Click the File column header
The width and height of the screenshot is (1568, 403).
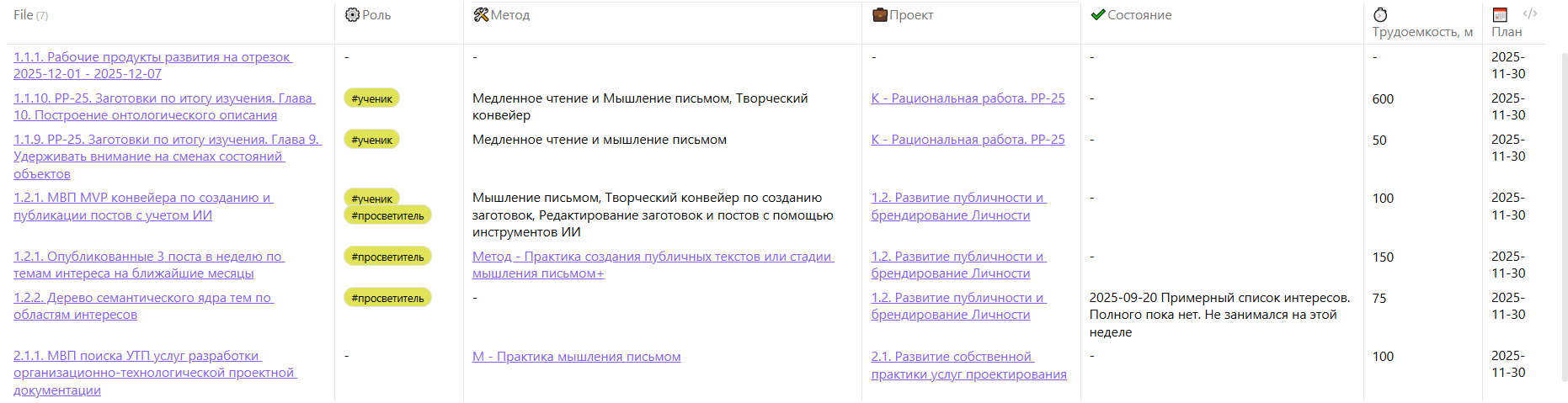click(24, 15)
